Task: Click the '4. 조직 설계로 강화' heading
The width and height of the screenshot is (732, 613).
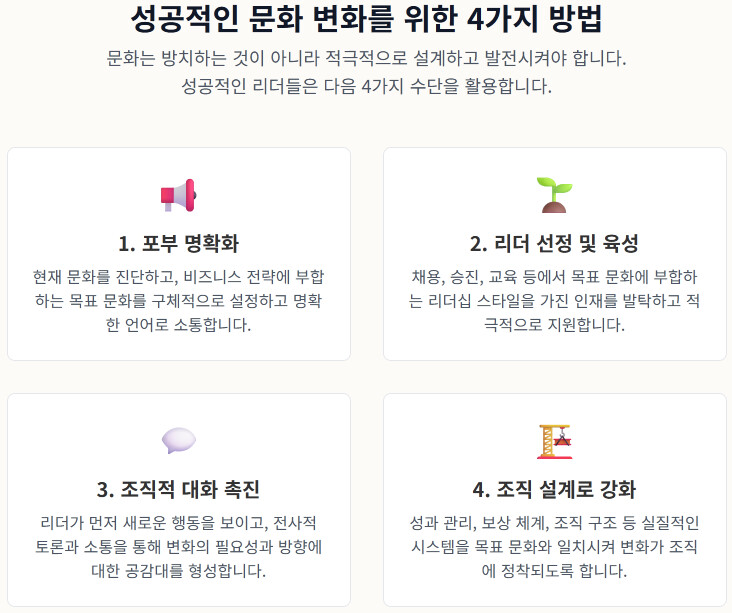Action: (554, 490)
